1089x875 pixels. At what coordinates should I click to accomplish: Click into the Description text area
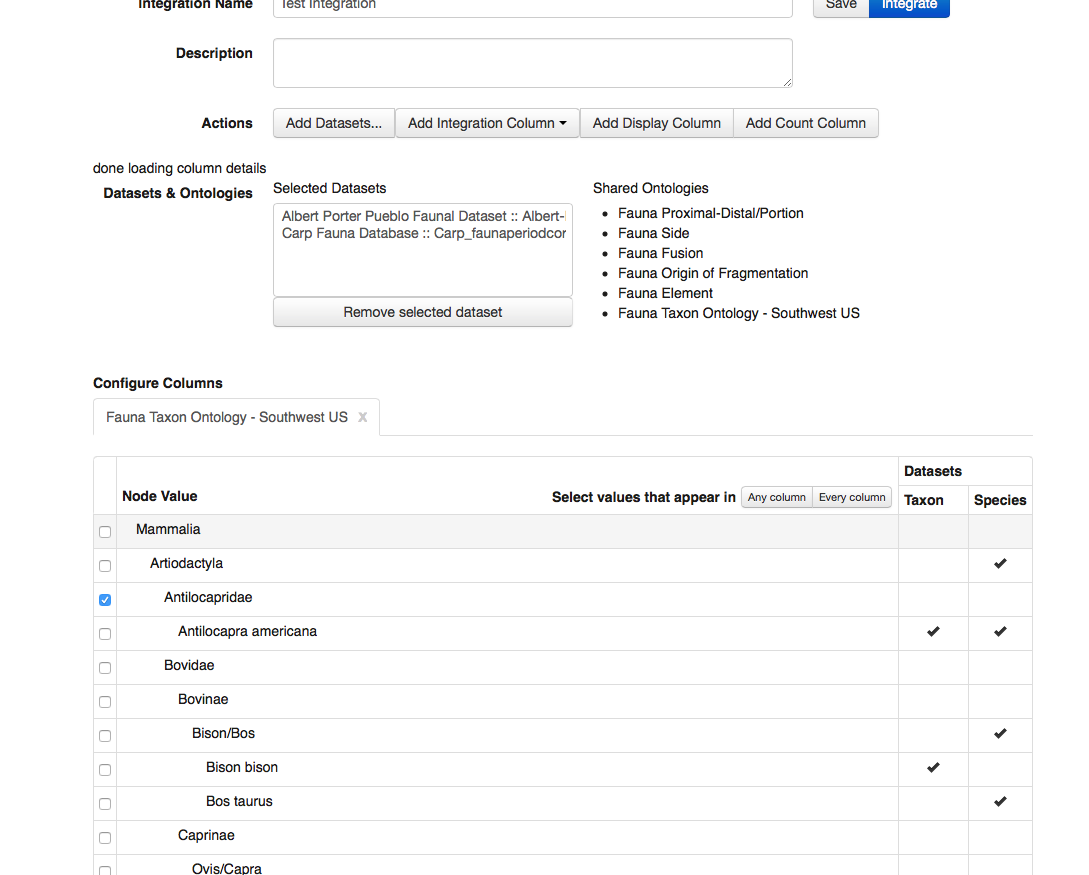click(533, 63)
